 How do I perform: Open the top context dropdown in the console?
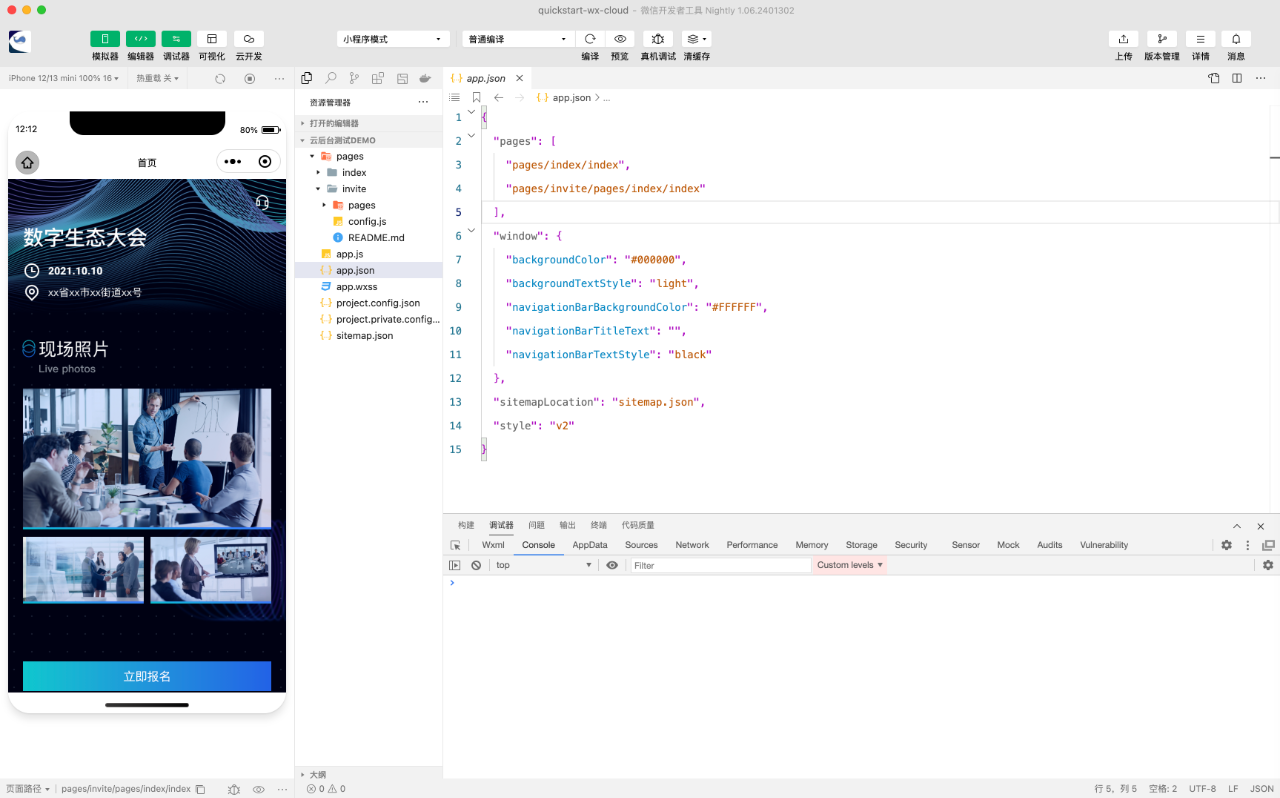545,565
